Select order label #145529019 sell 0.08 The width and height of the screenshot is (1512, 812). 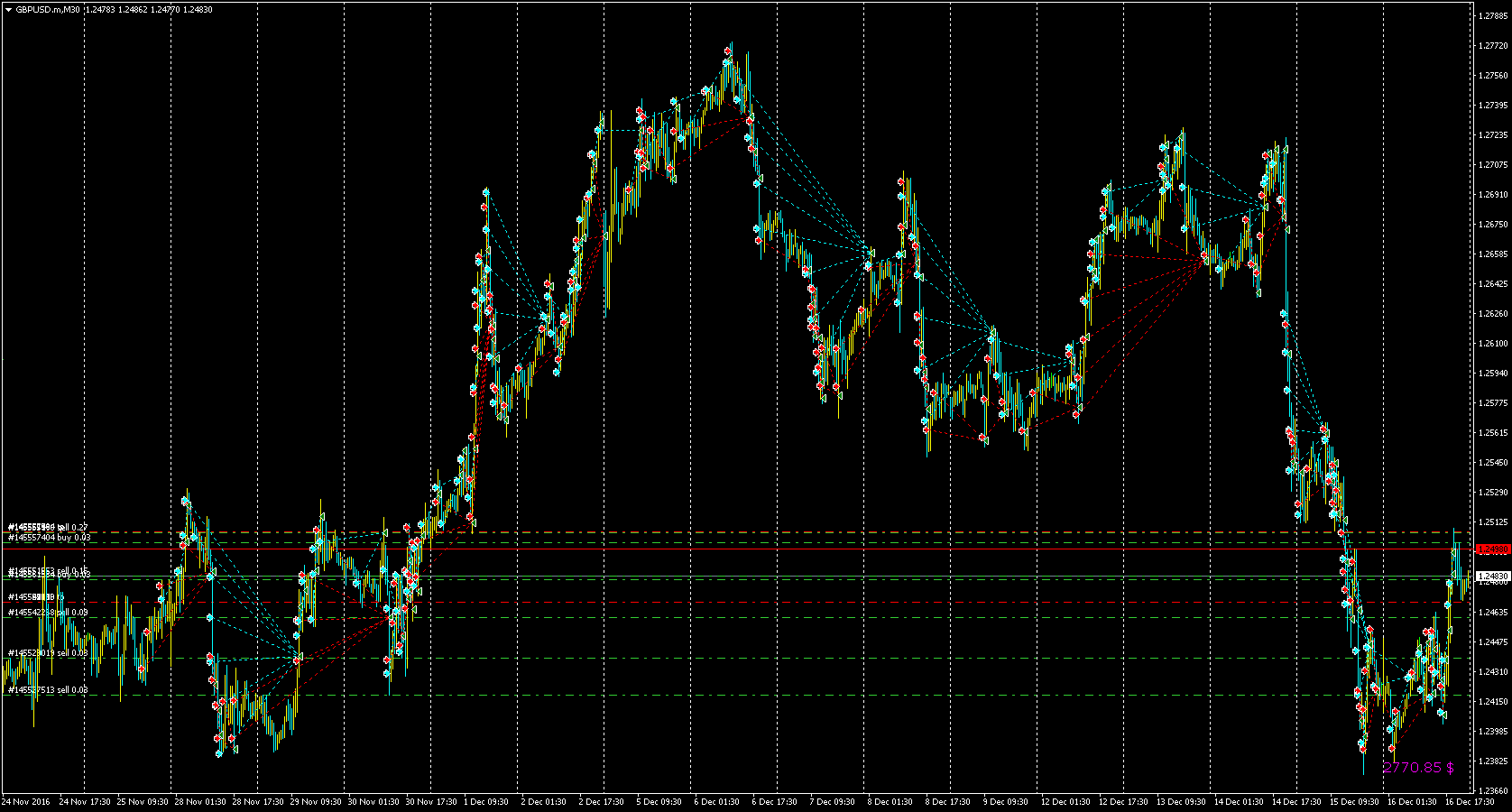tap(48, 653)
